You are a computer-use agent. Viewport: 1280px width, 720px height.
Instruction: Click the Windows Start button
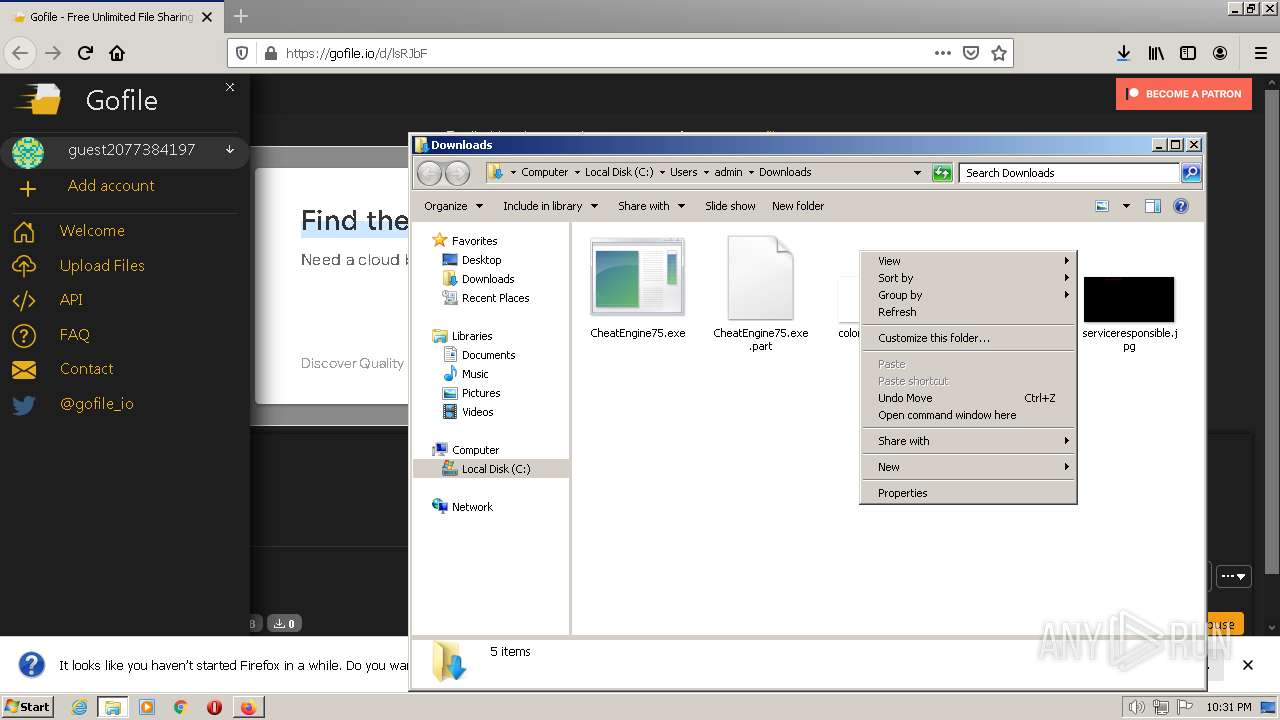tap(27, 706)
